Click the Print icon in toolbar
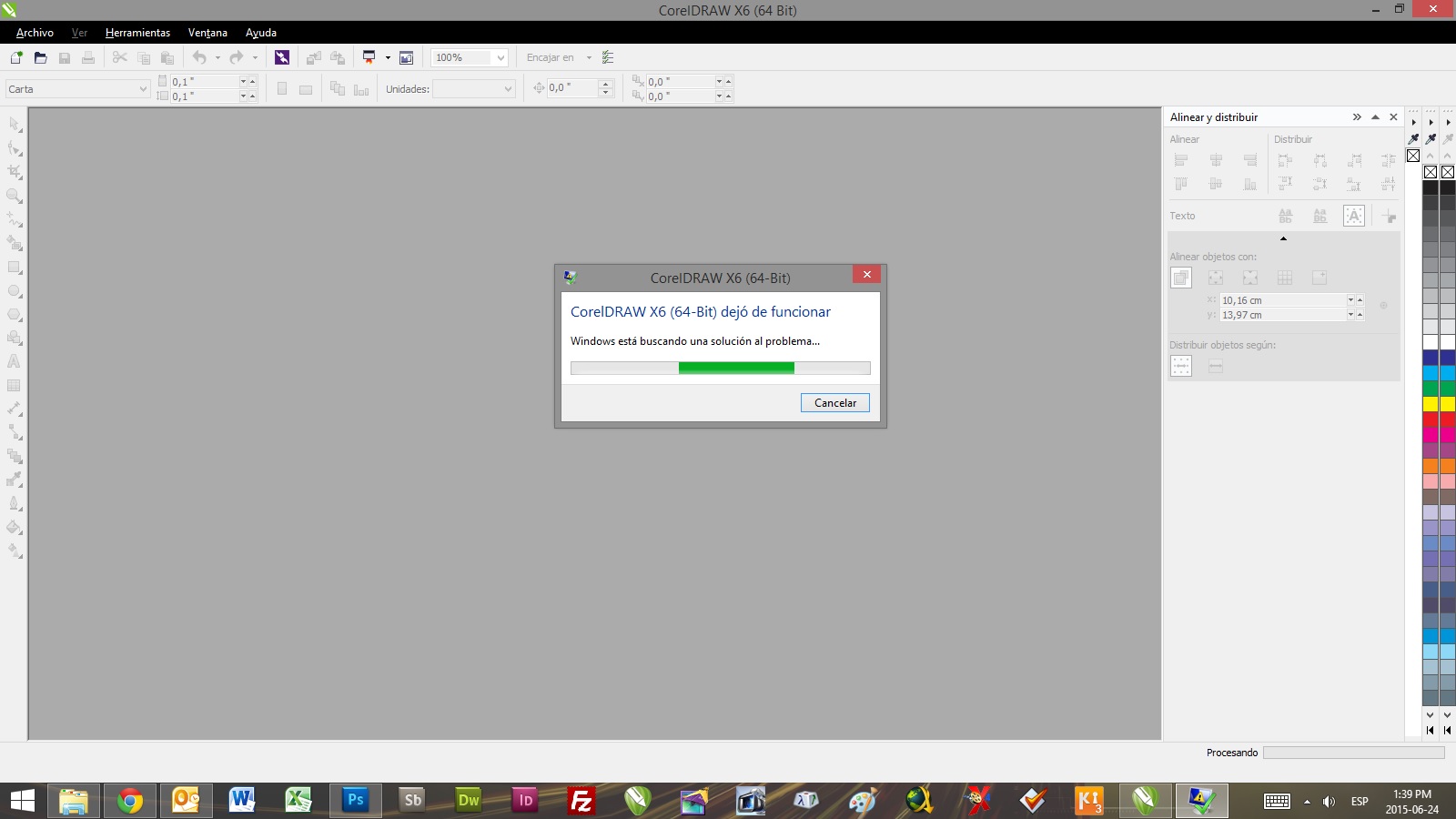 tap(88, 57)
